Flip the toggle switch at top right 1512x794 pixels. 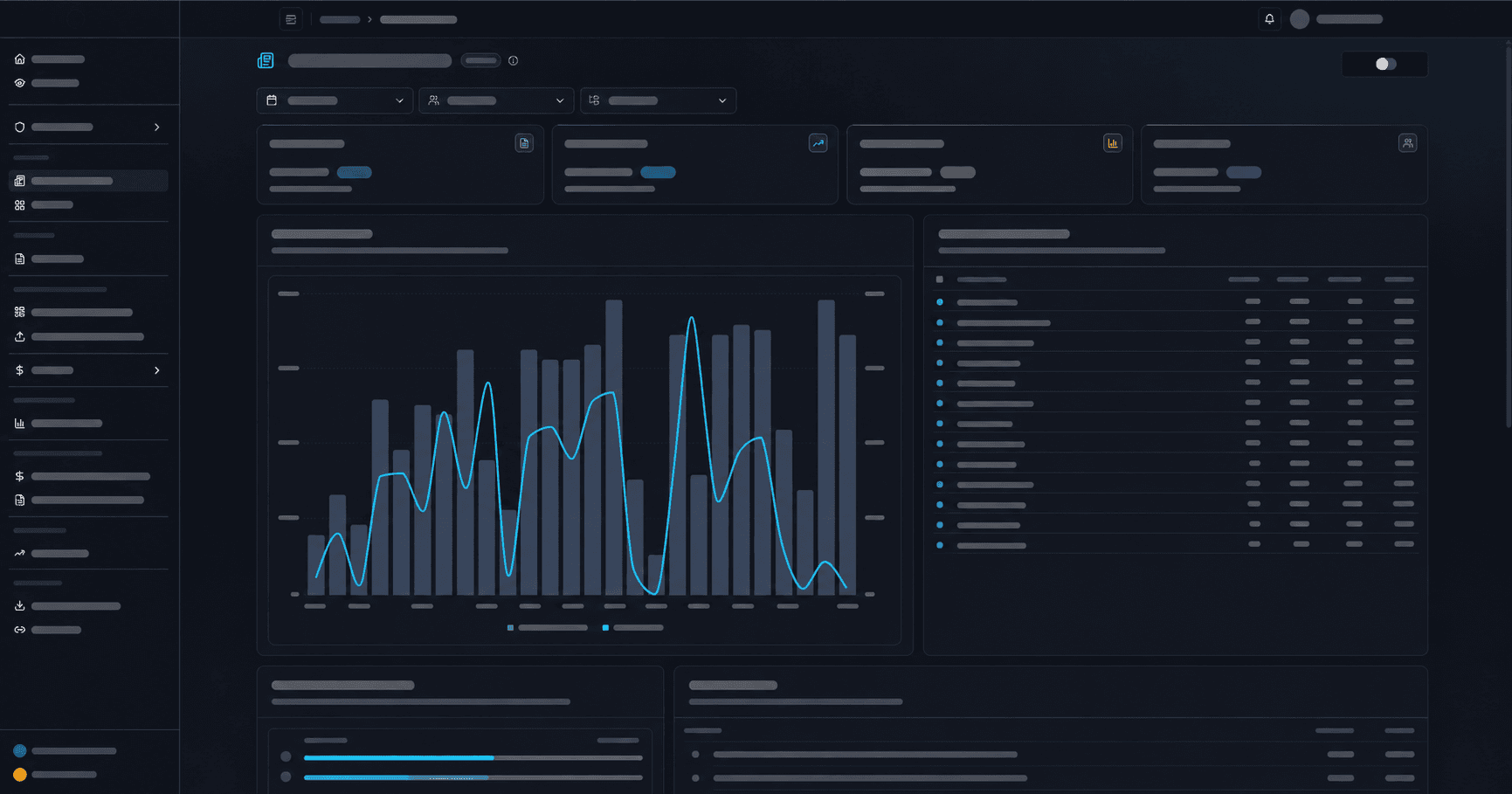[1385, 64]
